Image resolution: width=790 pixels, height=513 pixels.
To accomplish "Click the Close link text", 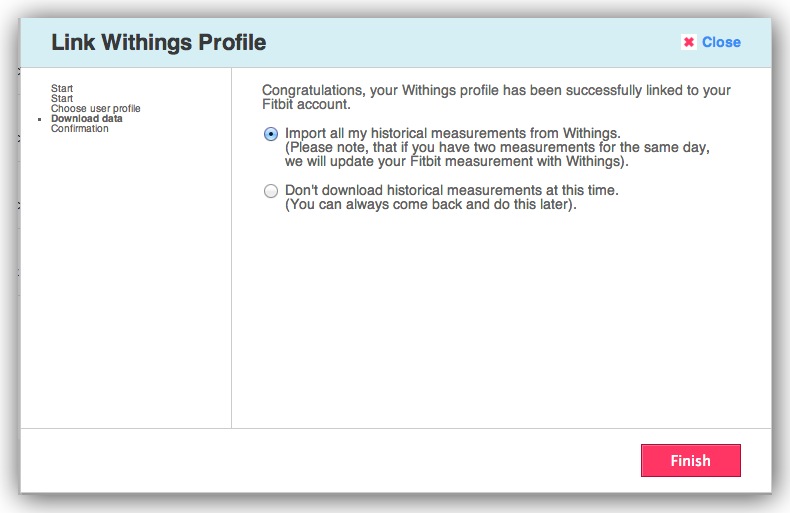I will pos(721,42).
